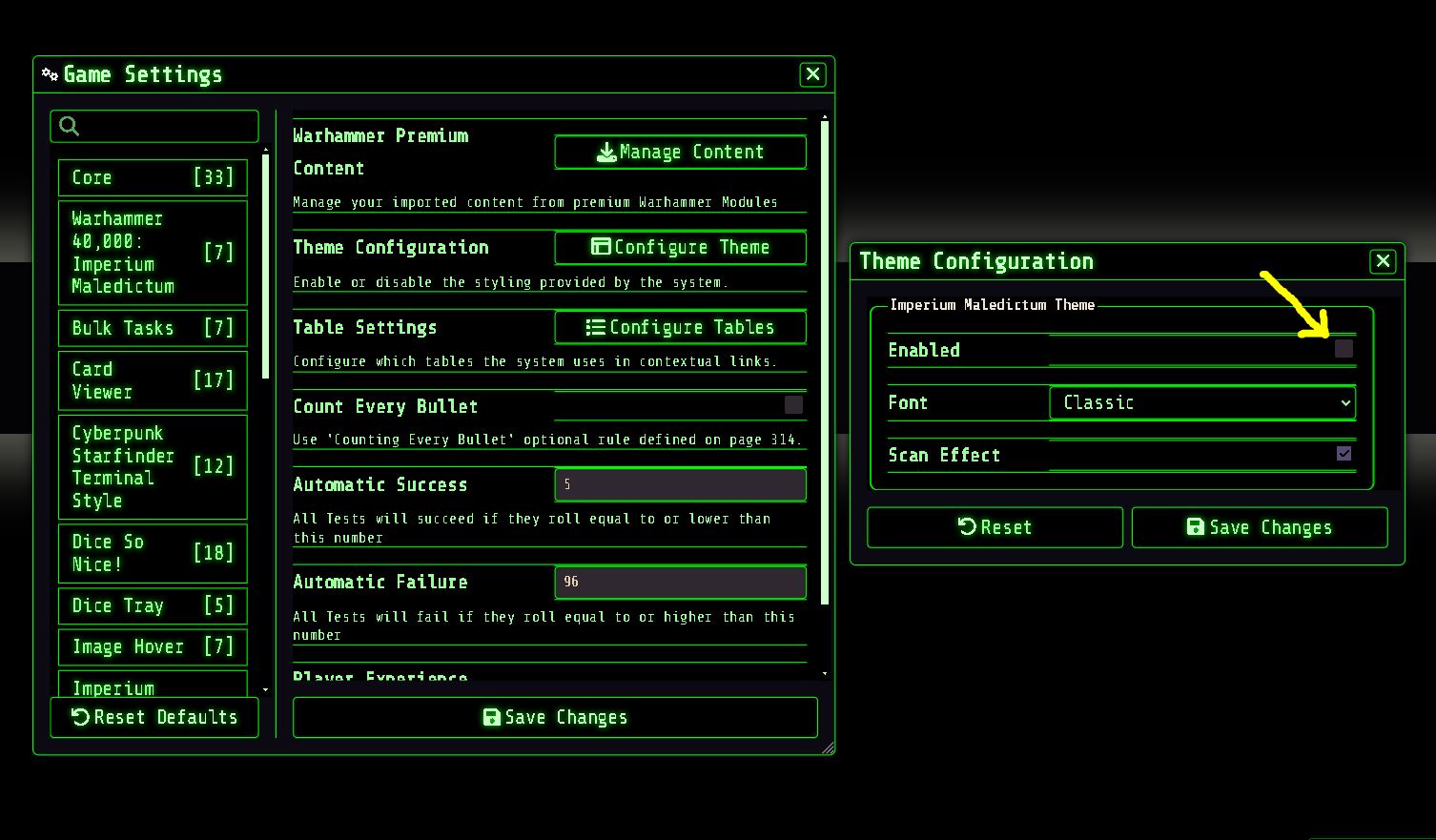Enable the Imperium Maledictum Theme checkbox
The image size is (1436, 840).
(1344, 349)
